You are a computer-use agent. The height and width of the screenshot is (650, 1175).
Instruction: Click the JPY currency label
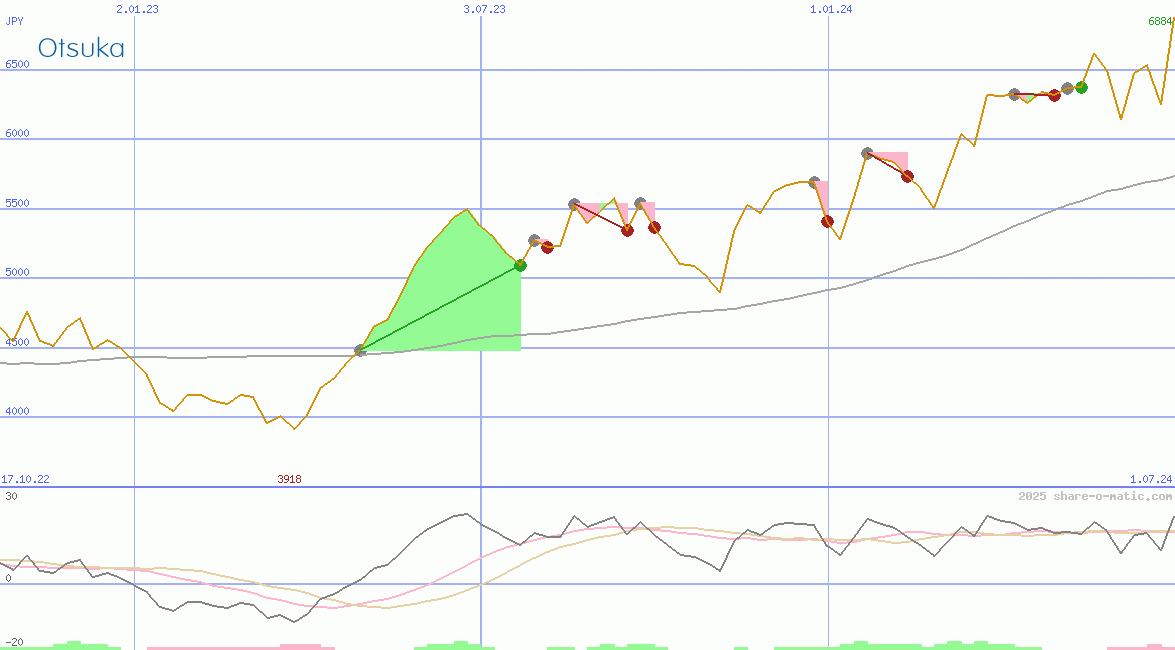click(14, 20)
